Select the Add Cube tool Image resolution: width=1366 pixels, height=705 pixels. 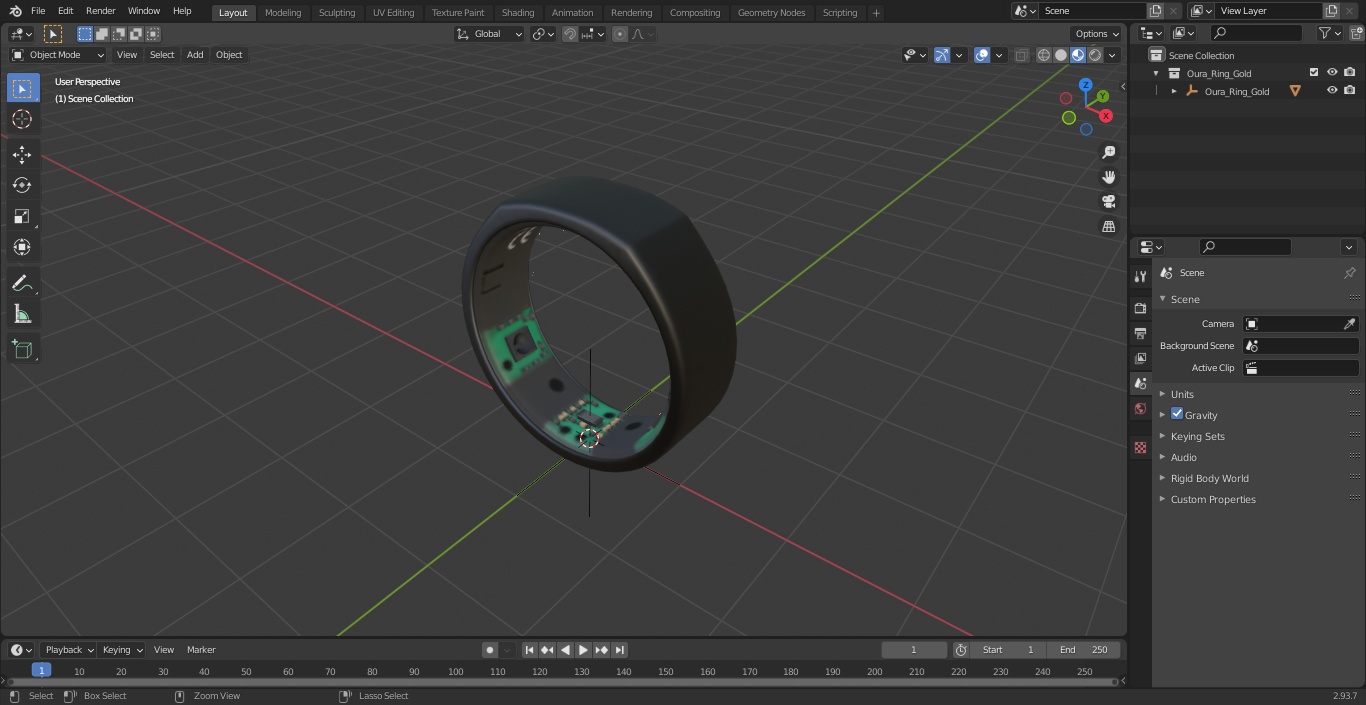(x=22, y=349)
